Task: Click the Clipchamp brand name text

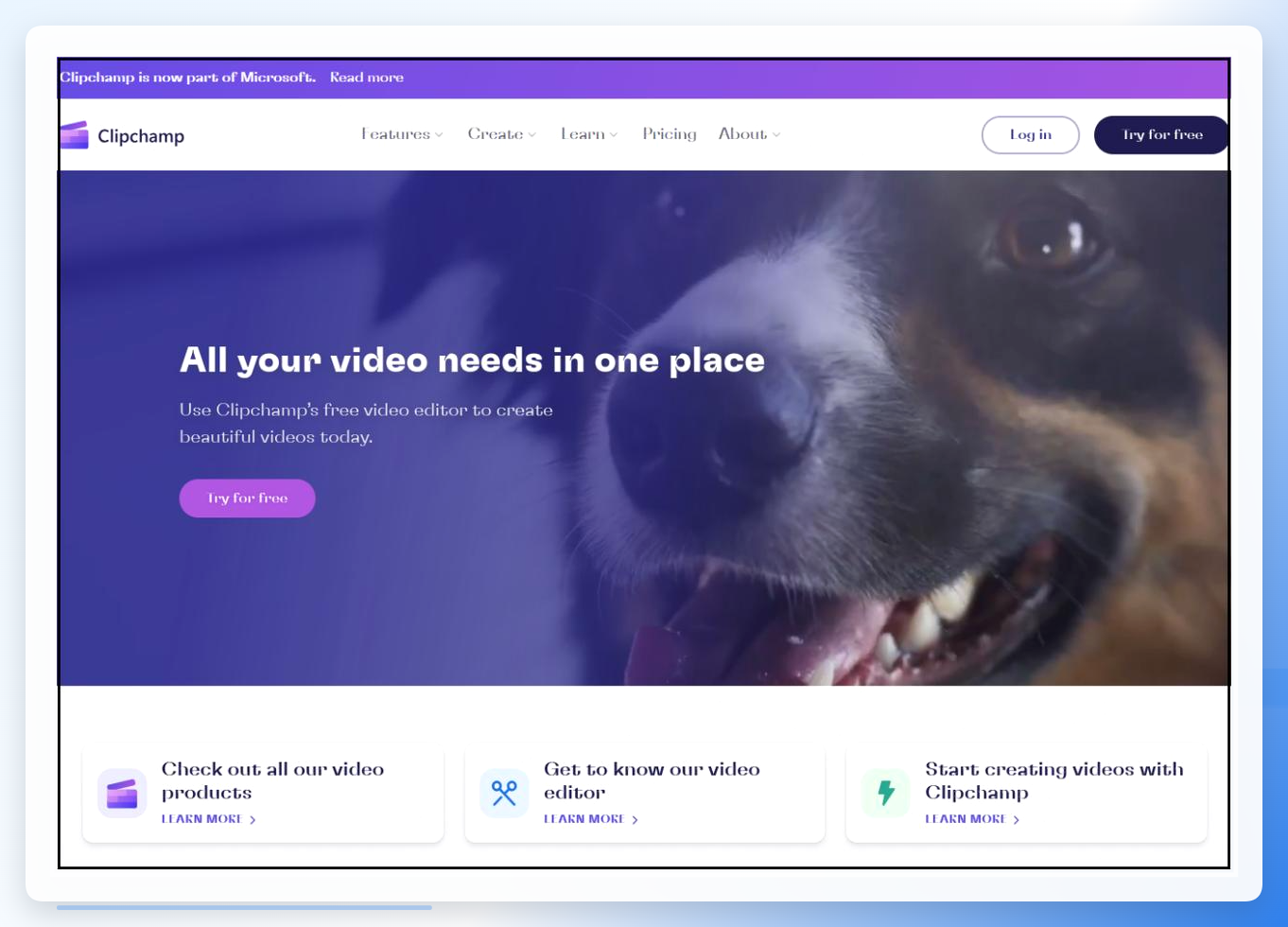Action: 141,136
